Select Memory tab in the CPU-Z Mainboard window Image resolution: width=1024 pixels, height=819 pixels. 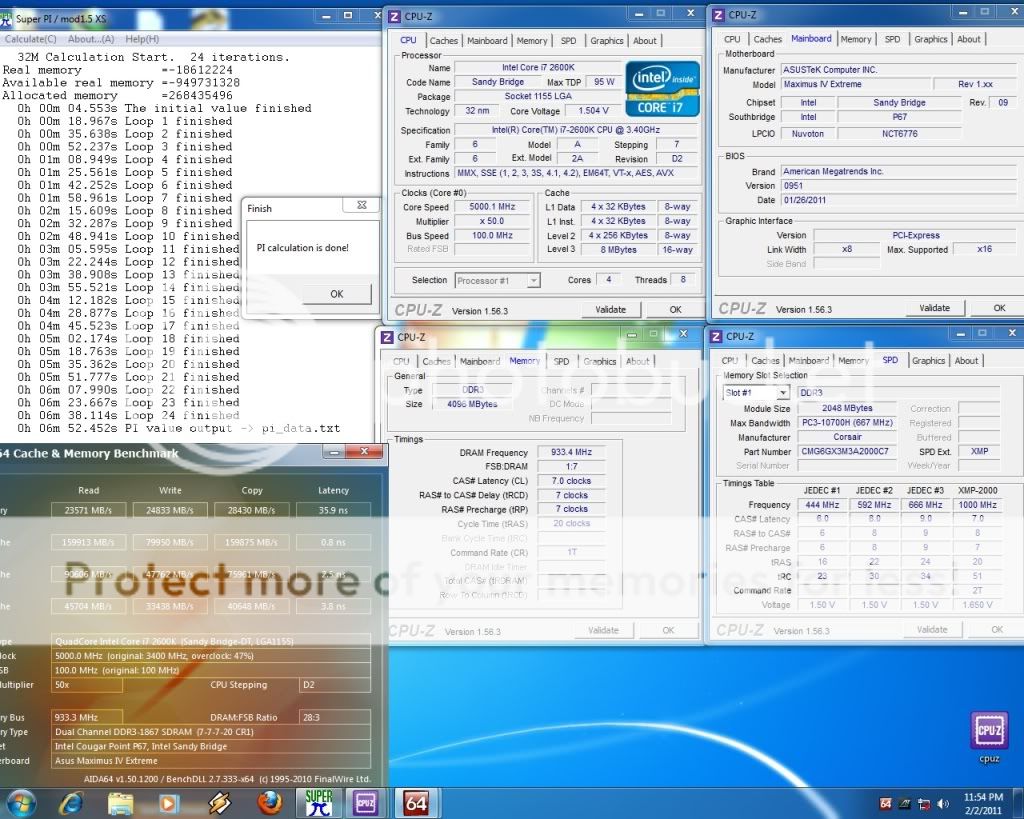coord(856,39)
